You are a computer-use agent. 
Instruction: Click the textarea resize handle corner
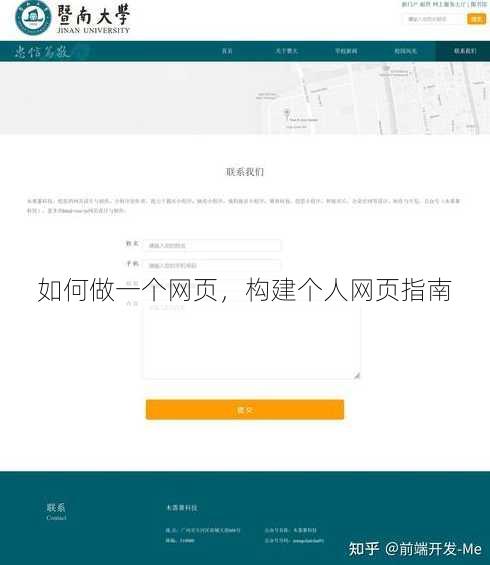tap(357, 375)
